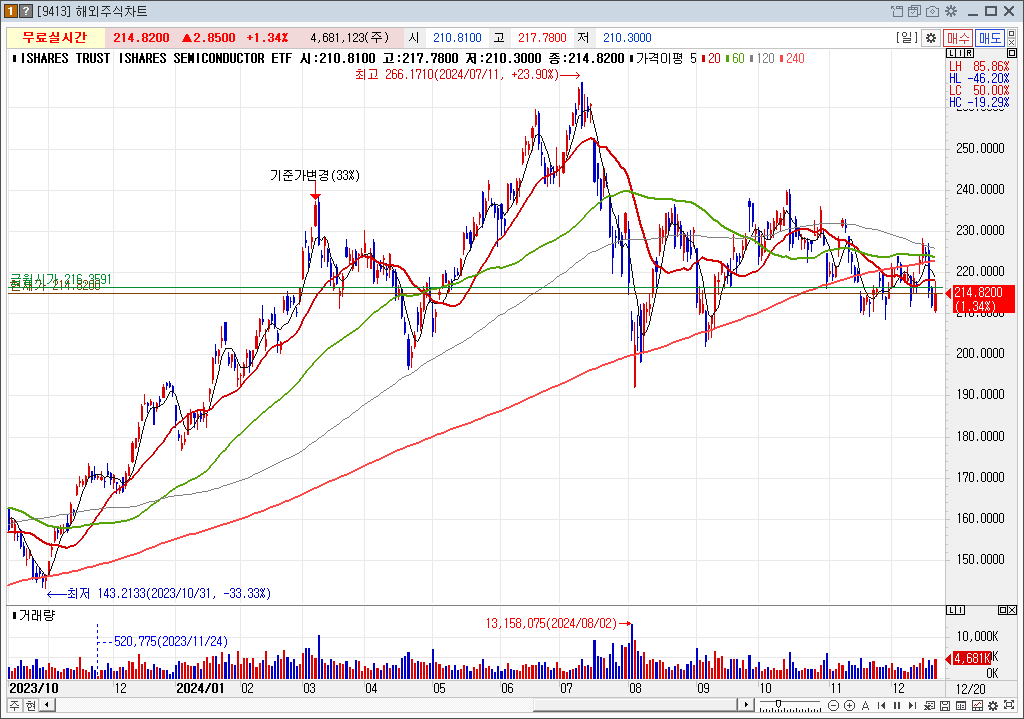
Task: Open title bar settings gear icon
Action: tap(950, 11)
